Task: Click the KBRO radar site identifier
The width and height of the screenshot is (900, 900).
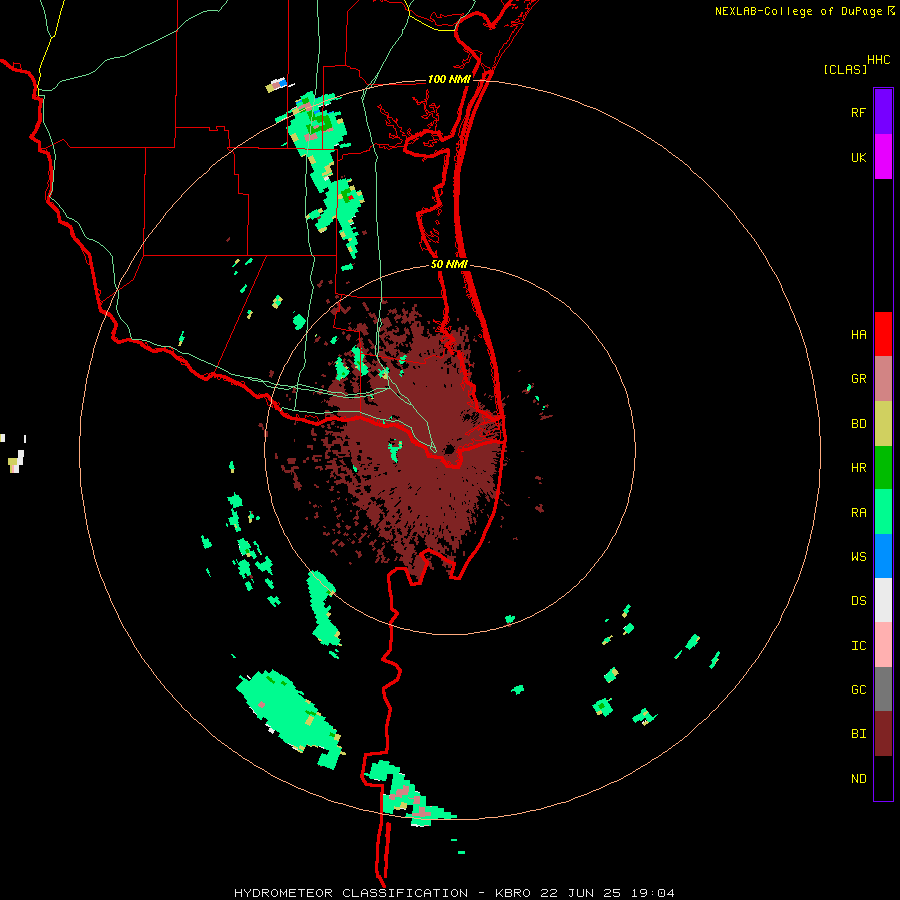Action: click(512, 893)
